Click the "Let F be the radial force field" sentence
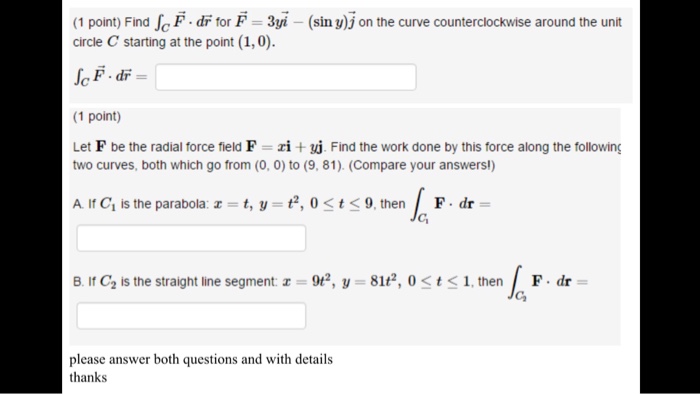Screen dimensions: 700x394 coord(157,147)
